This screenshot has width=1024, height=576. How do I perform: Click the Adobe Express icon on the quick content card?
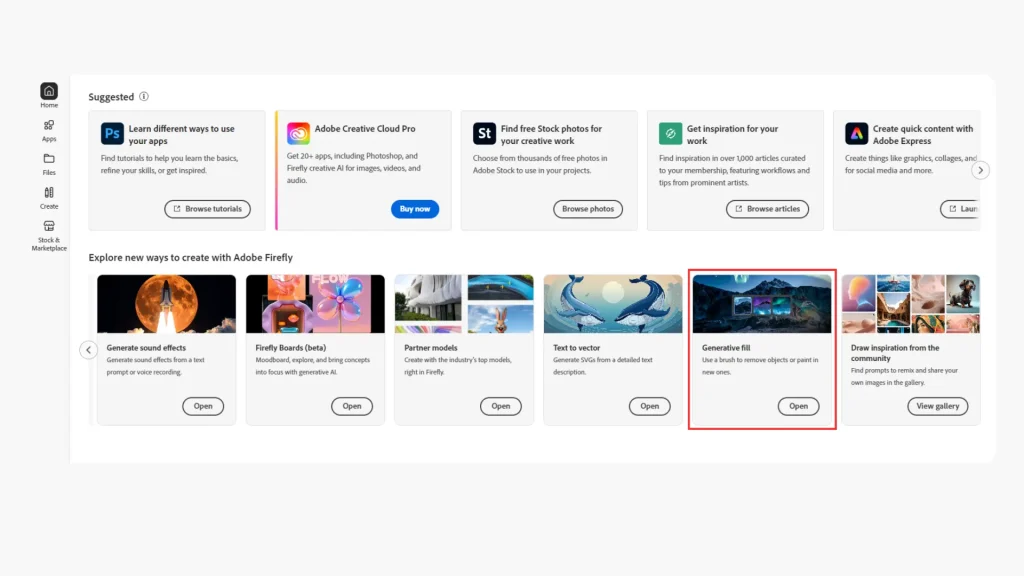856,131
